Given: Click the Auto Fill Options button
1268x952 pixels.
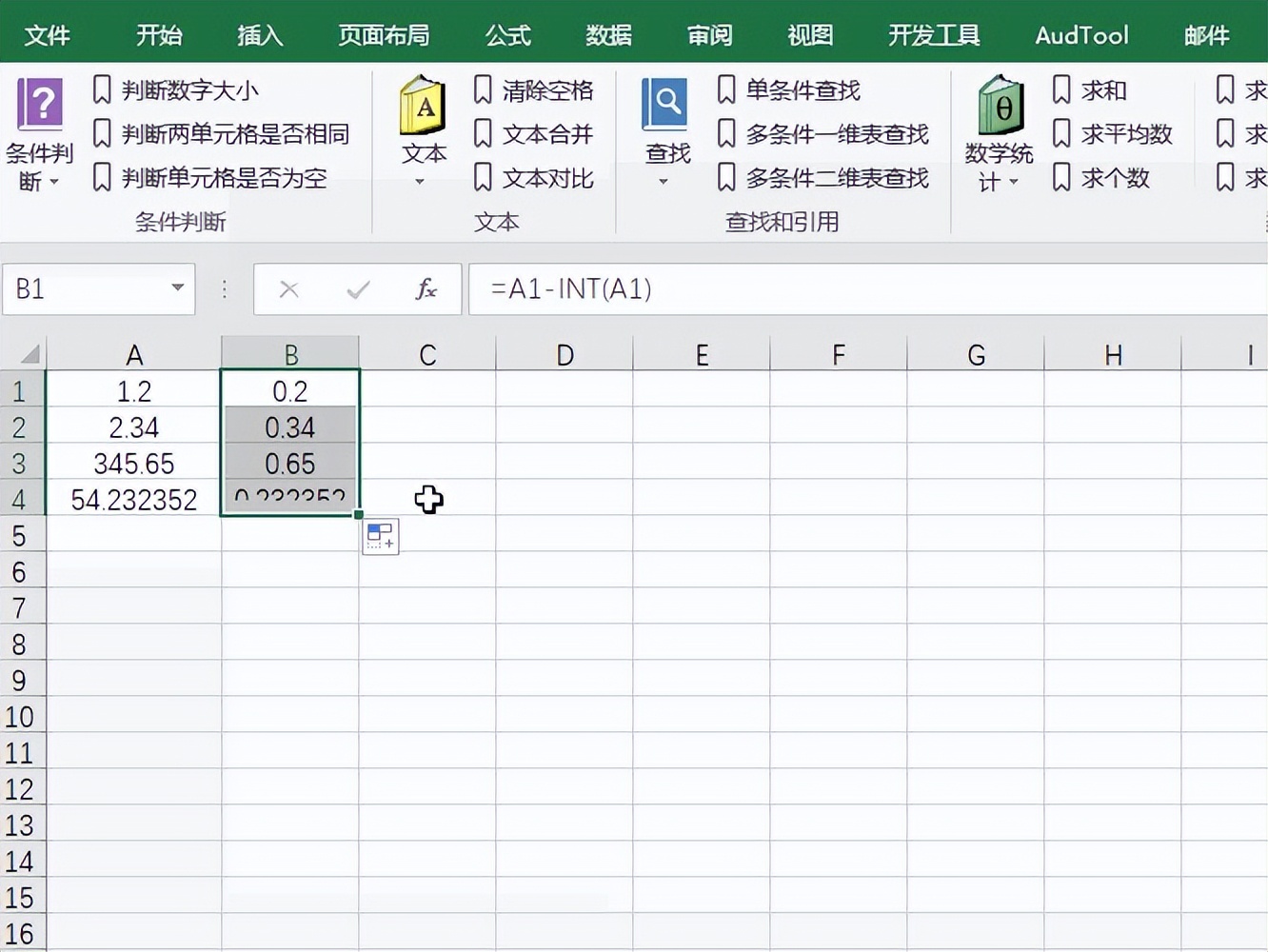Looking at the screenshot, I should tap(380, 536).
